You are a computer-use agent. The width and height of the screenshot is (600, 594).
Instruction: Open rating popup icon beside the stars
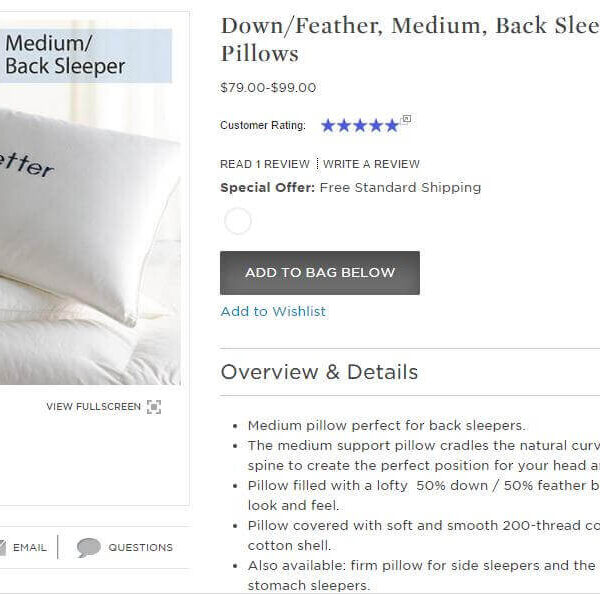click(x=406, y=119)
